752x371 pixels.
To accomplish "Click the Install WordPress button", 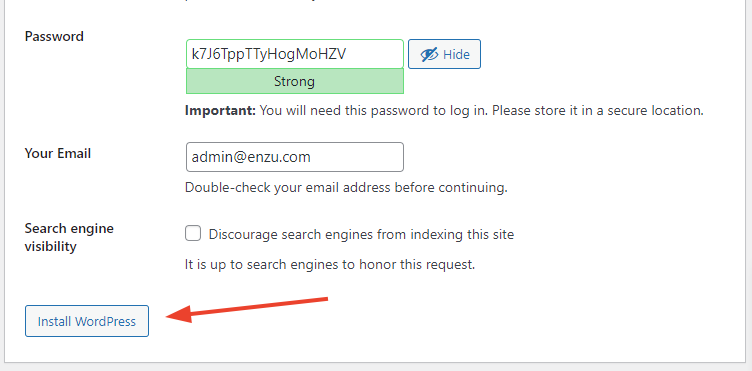I will click(x=87, y=321).
